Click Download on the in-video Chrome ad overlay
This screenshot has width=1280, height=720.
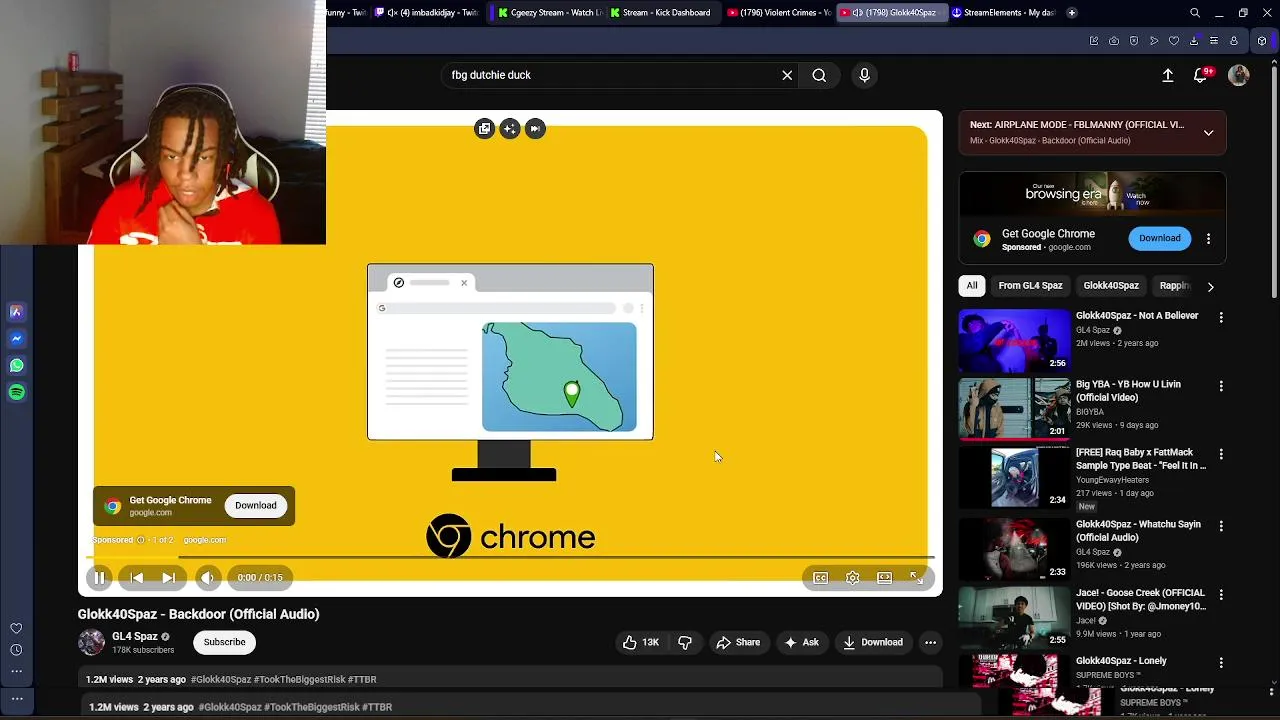click(256, 505)
